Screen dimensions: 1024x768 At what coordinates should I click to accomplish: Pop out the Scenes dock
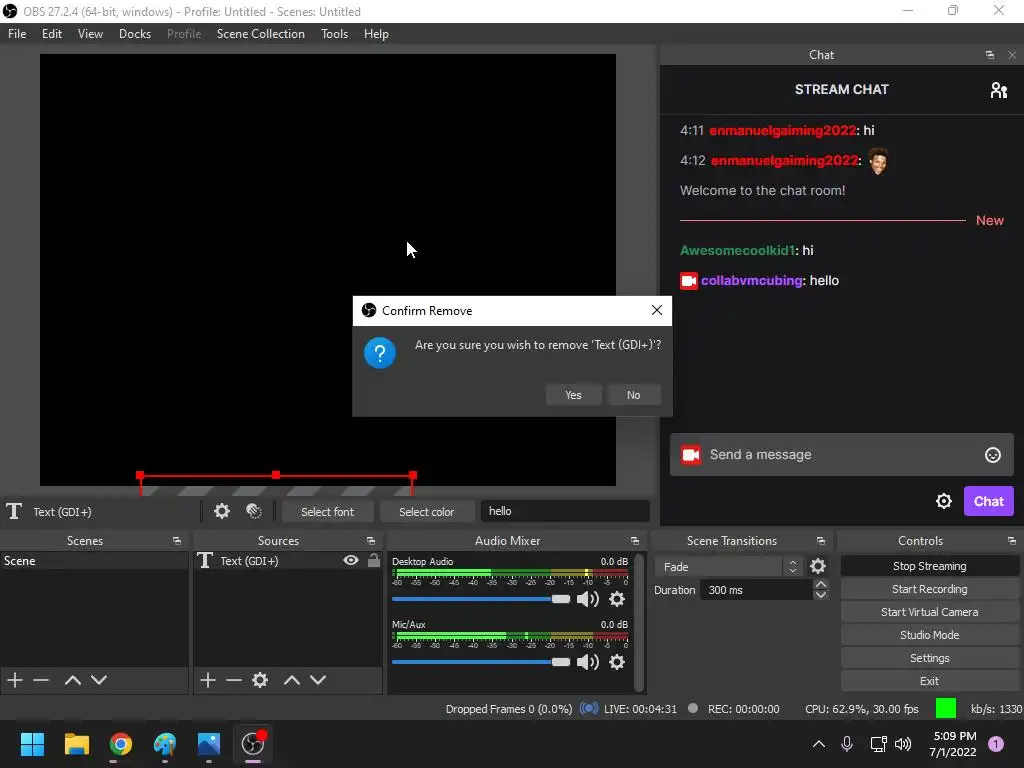176,541
